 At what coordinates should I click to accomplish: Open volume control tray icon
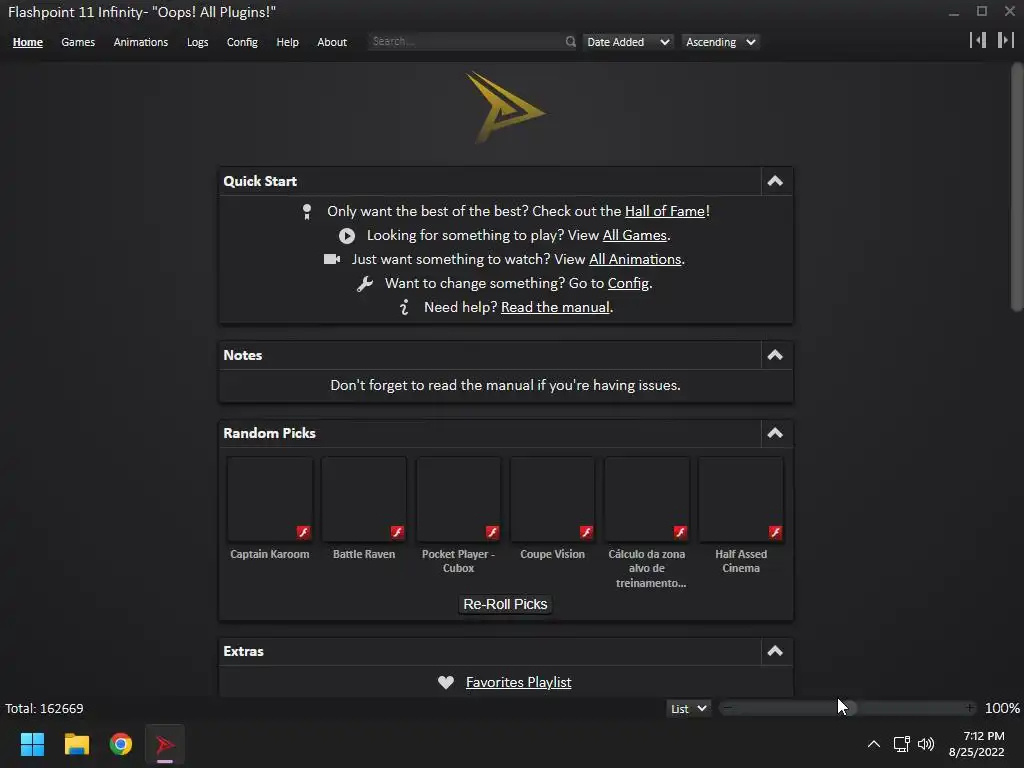tap(926, 744)
